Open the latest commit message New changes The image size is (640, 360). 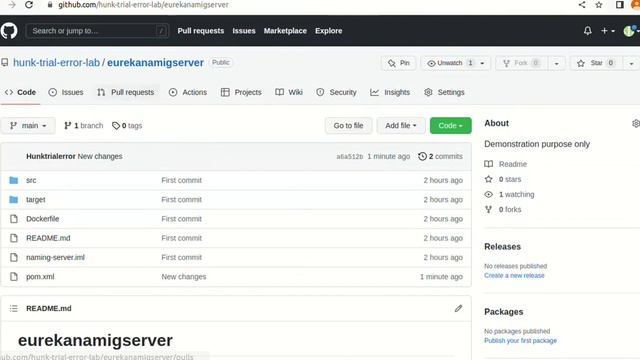coord(100,156)
